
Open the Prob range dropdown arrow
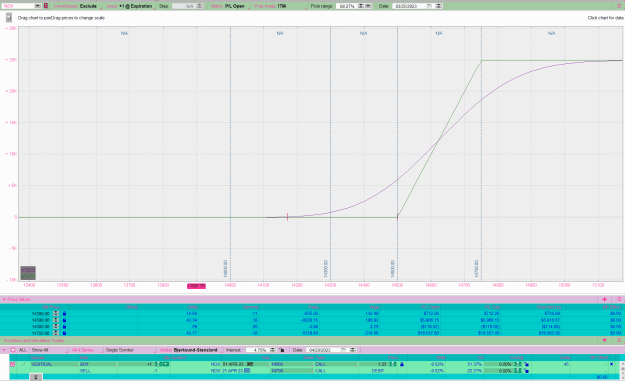click(x=368, y=6)
